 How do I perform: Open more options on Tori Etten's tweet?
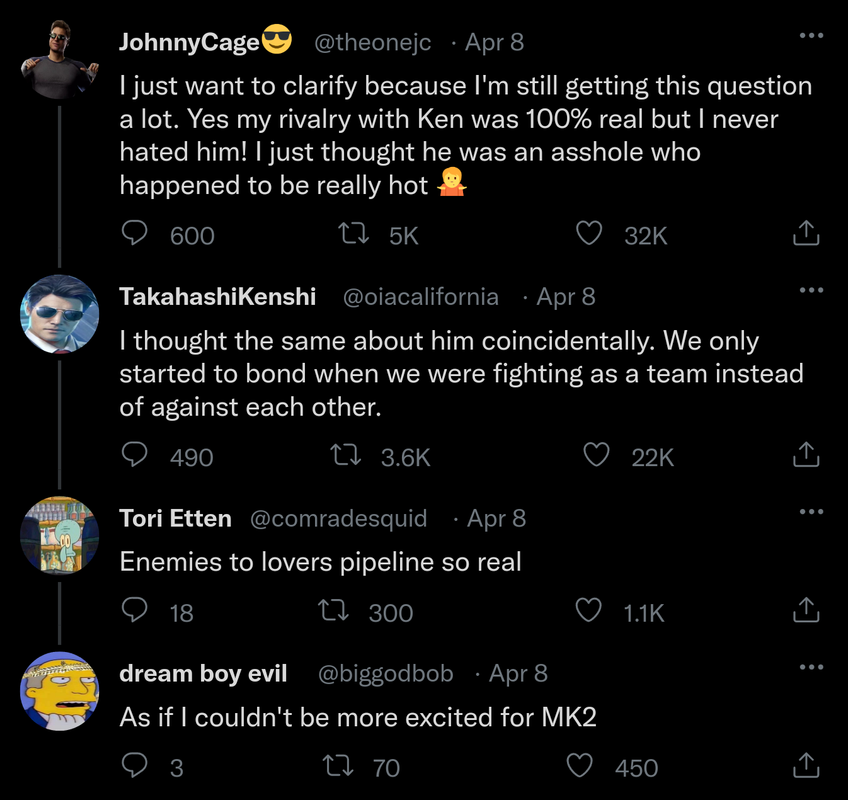(811, 512)
